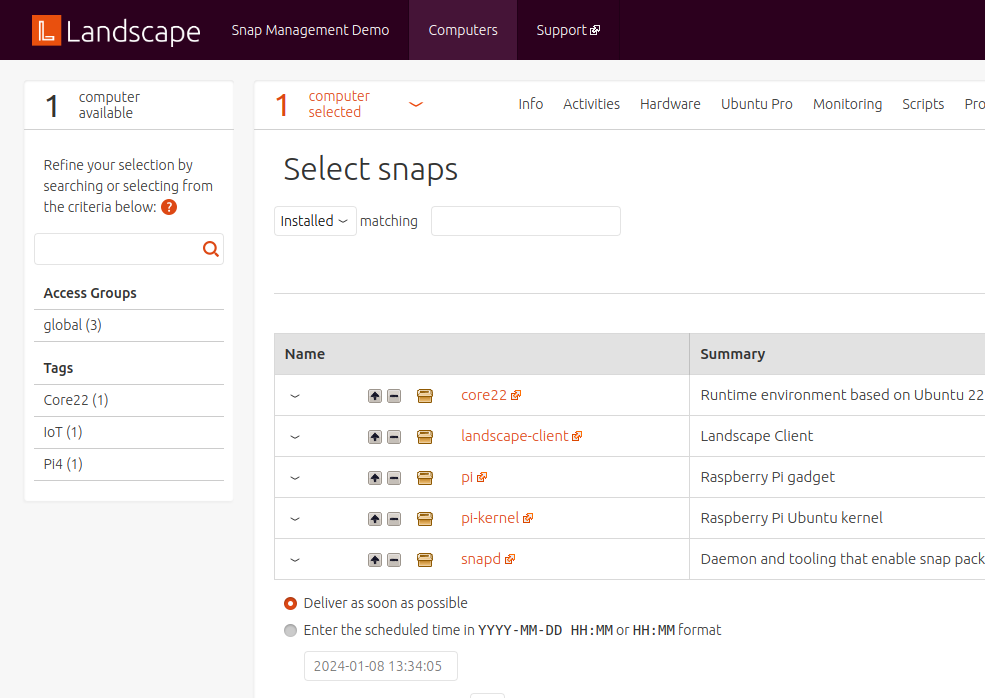Screen dimensions: 985x698
Task: Click the remove icon for pi
Action: pos(393,477)
